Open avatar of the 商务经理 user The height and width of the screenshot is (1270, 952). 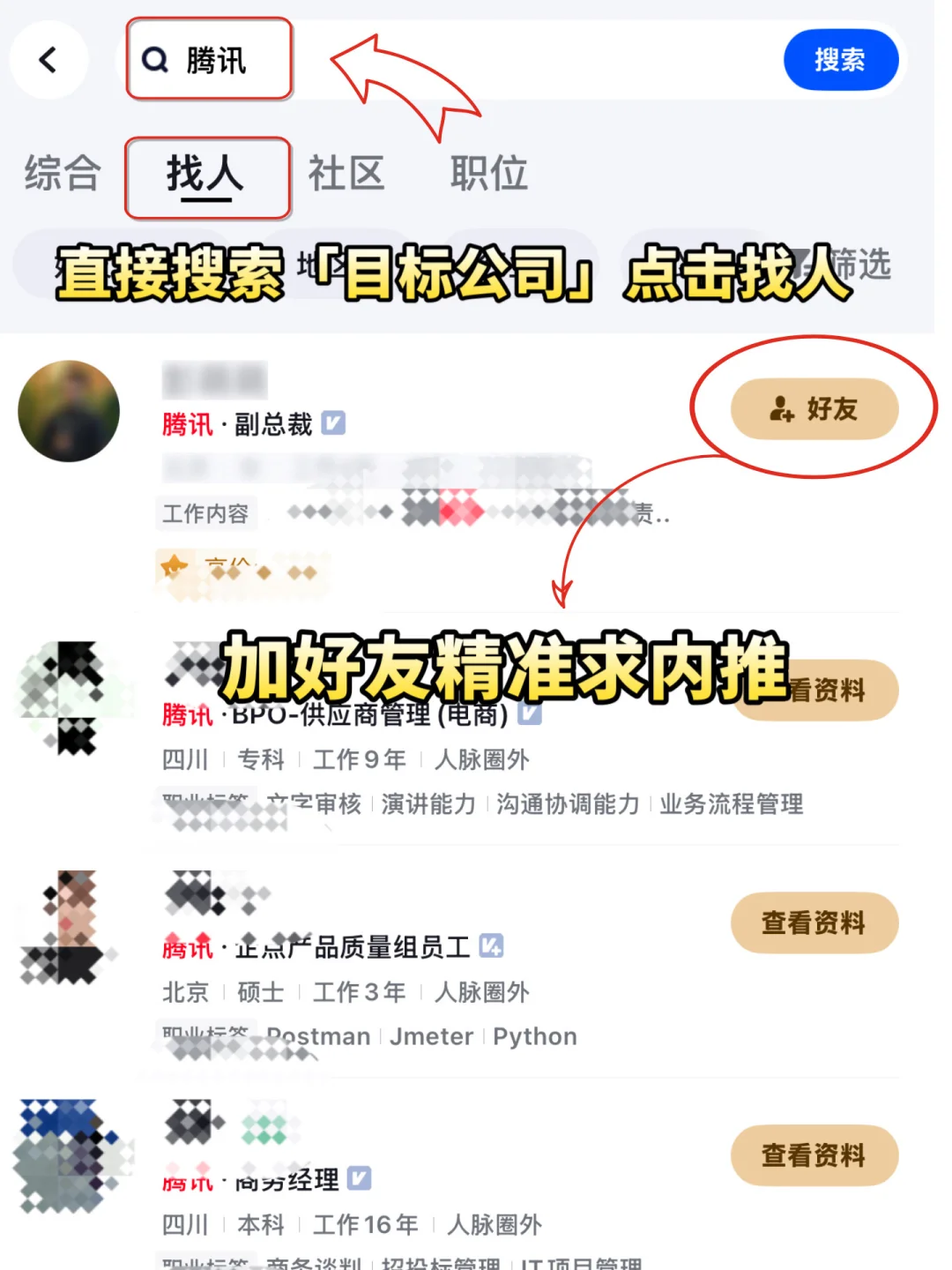point(71,1155)
